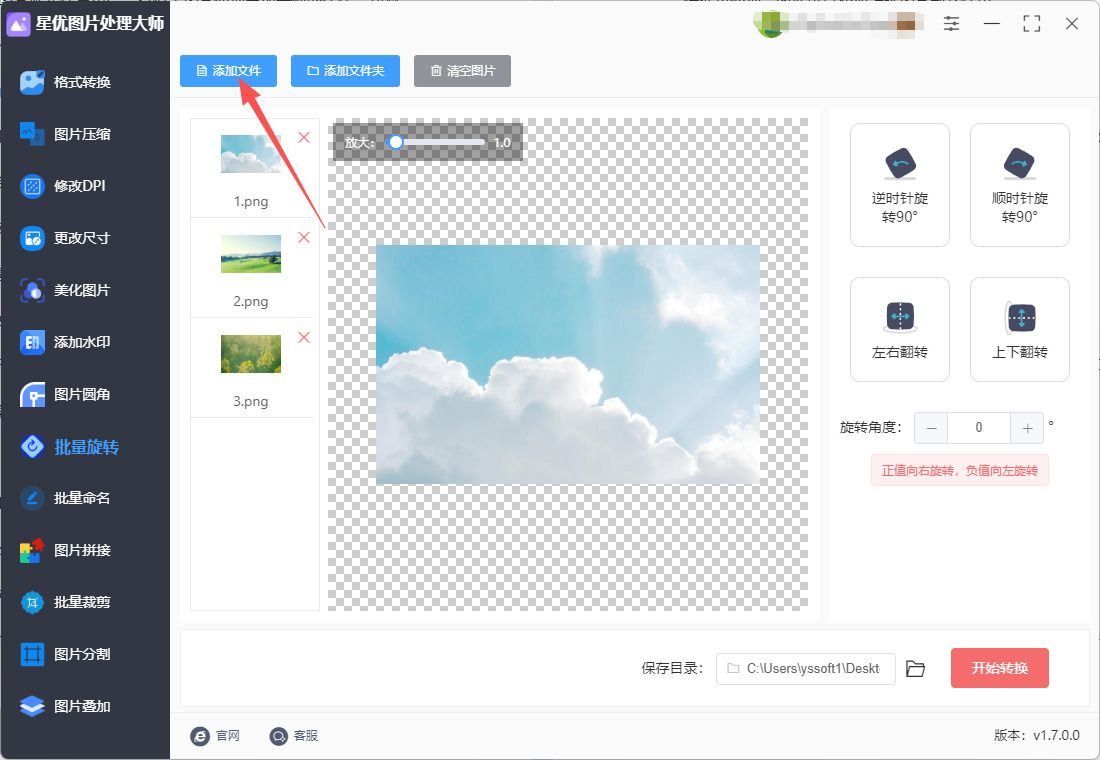The height and width of the screenshot is (760, 1100).
Task: Rotate clockwise 90° with 顺时针旋转90°
Action: point(1019,185)
